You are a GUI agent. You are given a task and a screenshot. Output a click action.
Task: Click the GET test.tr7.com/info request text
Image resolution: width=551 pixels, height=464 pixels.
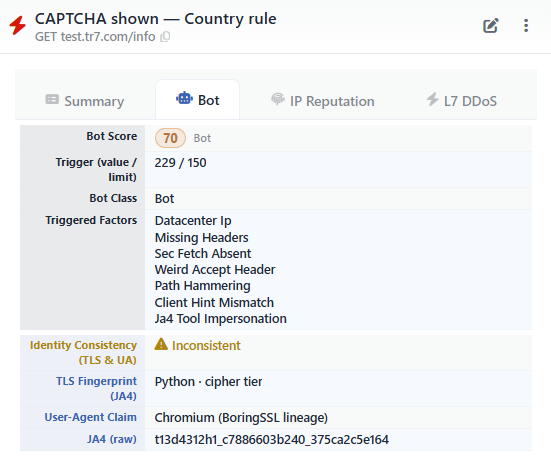(x=95, y=37)
